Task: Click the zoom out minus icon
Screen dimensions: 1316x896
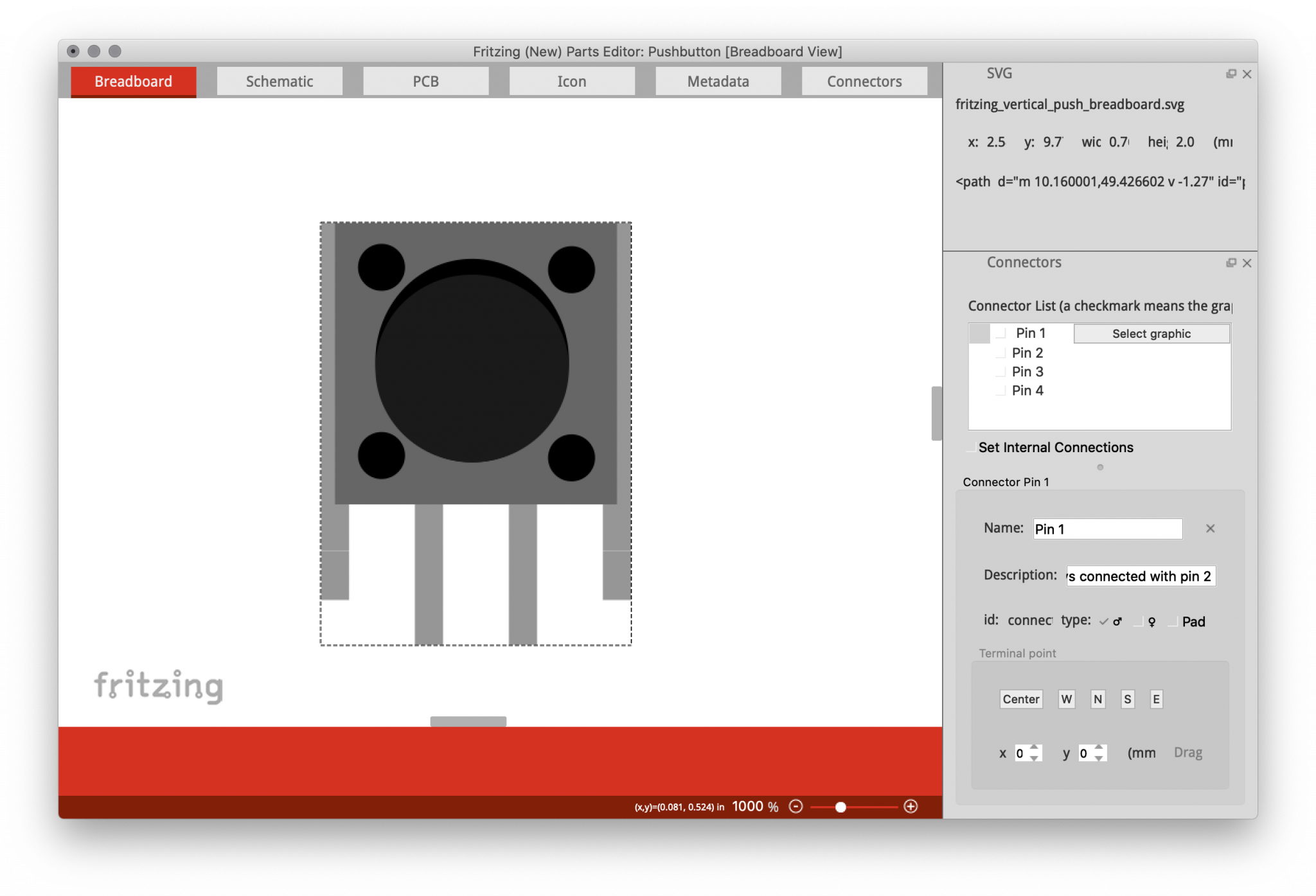Action: (796, 807)
